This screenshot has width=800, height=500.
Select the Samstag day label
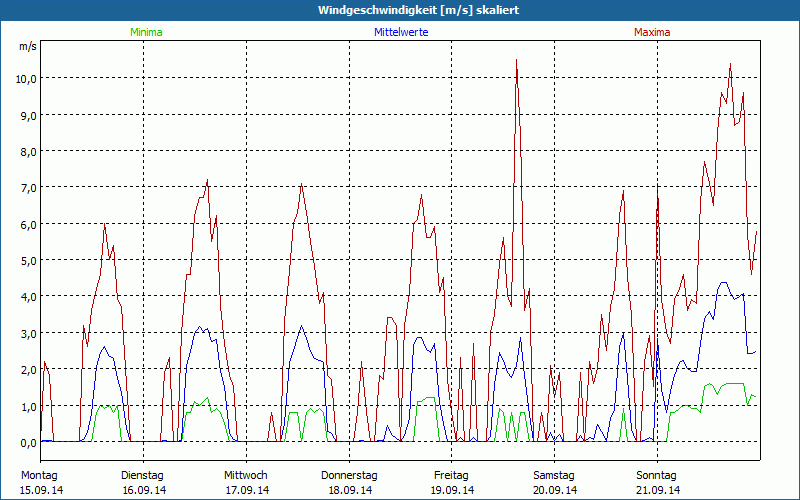pos(554,475)
